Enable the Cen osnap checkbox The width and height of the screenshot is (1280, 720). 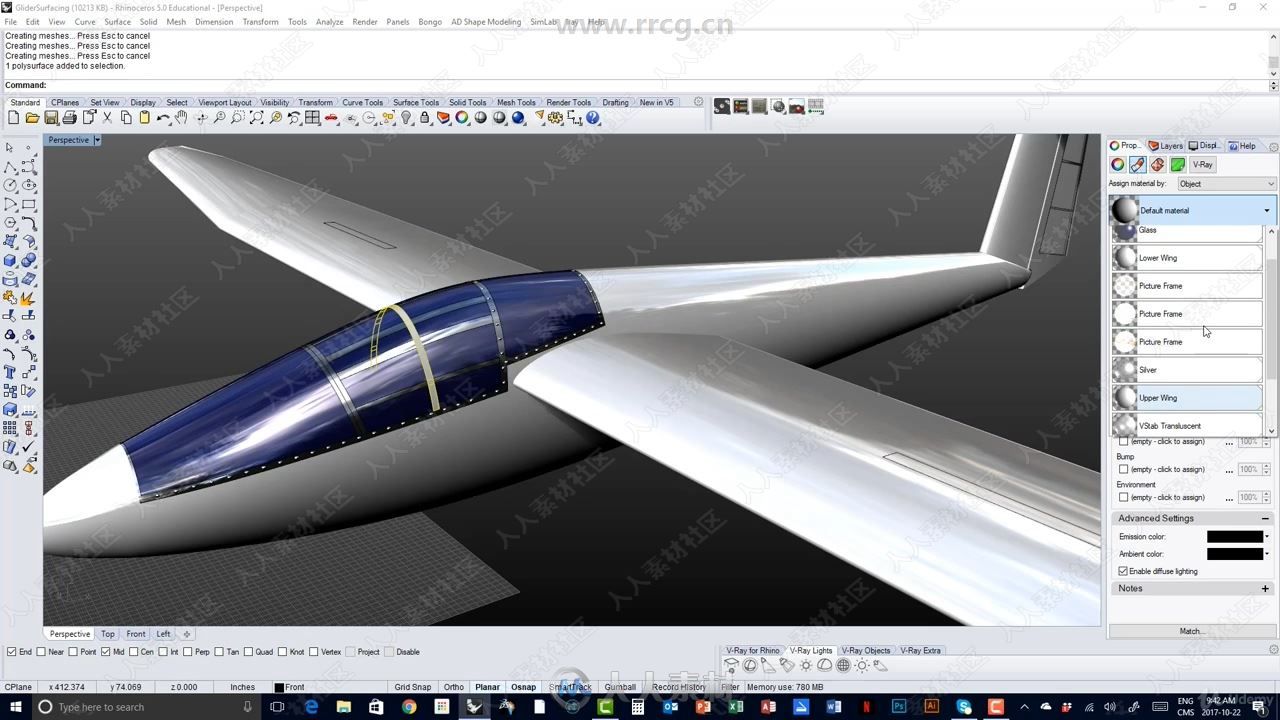(134, 652)
